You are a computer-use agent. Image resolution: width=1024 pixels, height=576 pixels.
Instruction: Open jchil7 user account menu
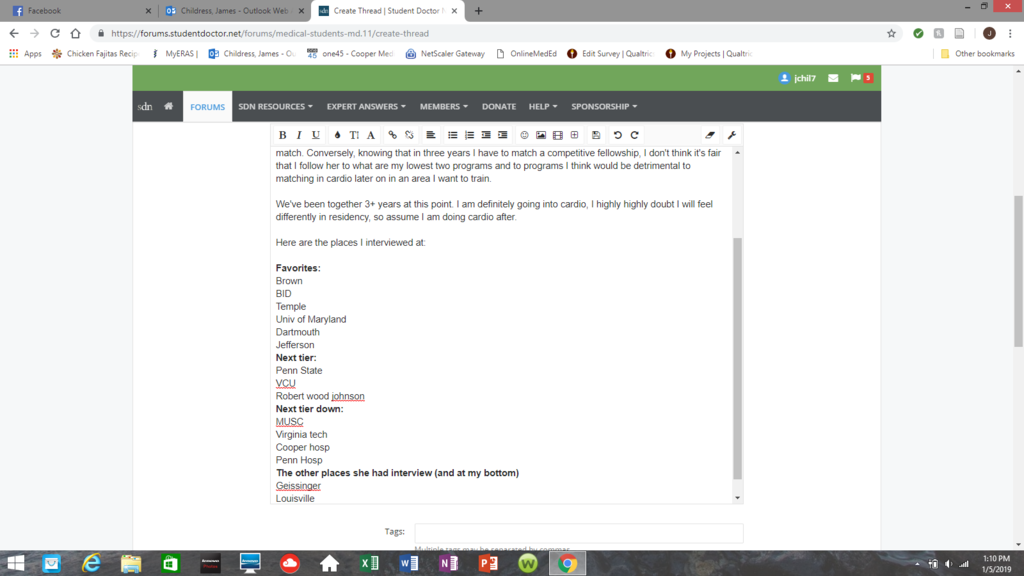click(x=797, y=78)
